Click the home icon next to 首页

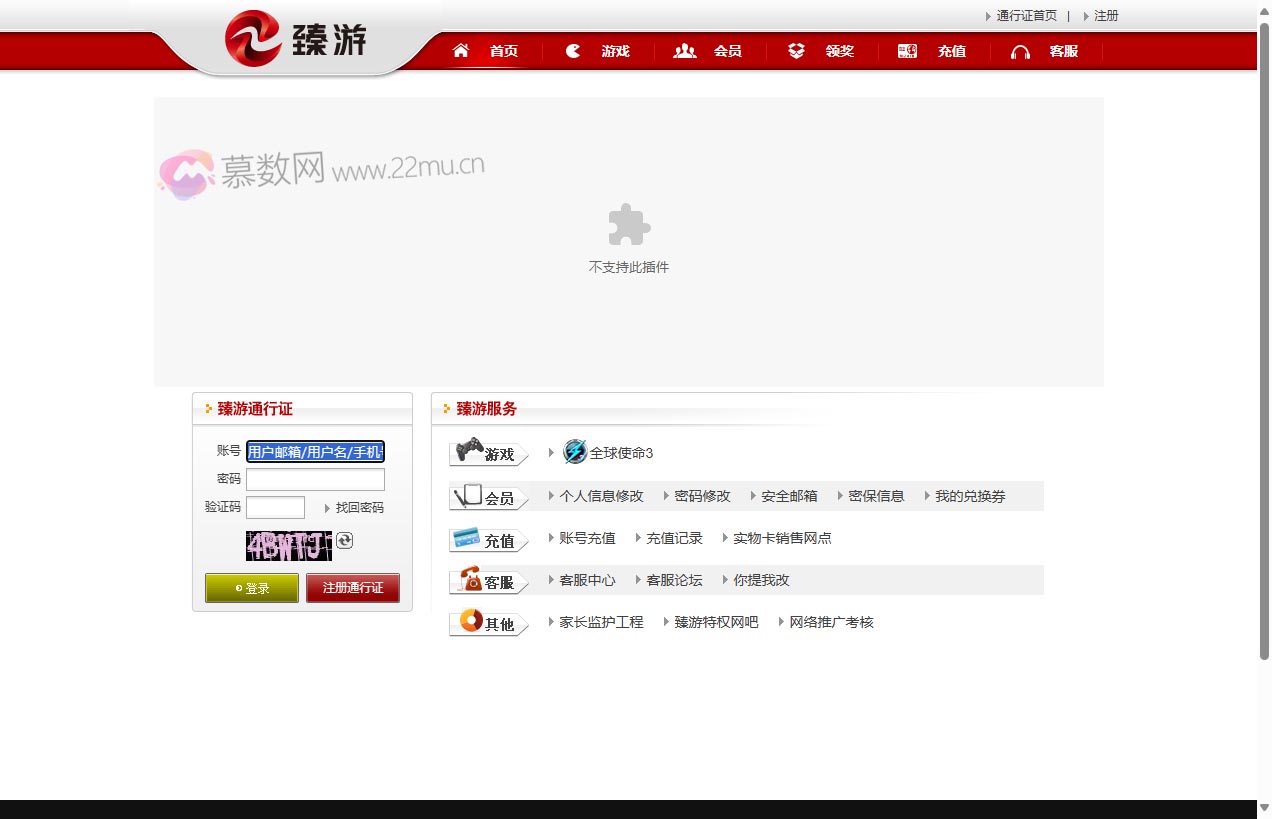(460, 50)
